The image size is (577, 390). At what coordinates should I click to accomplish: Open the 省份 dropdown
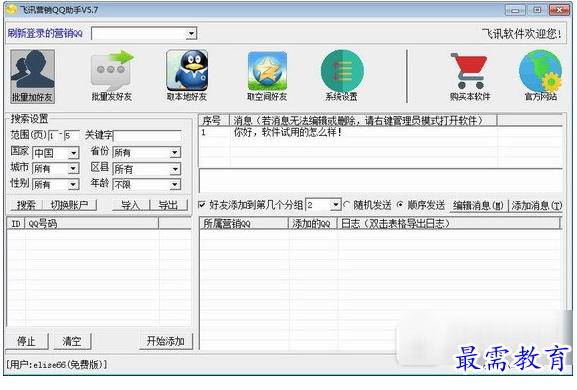coord(175,152)
